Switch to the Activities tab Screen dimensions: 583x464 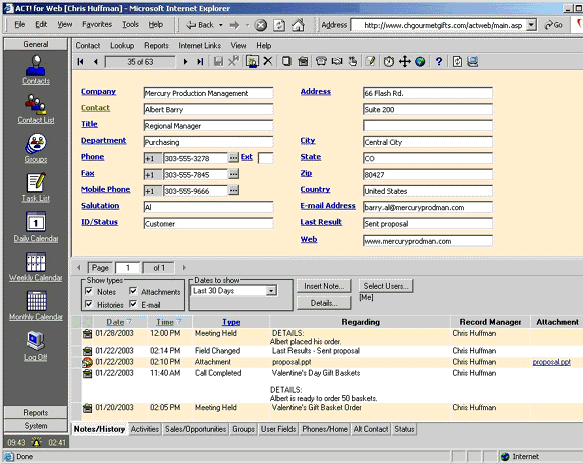(x=145, y=429)
